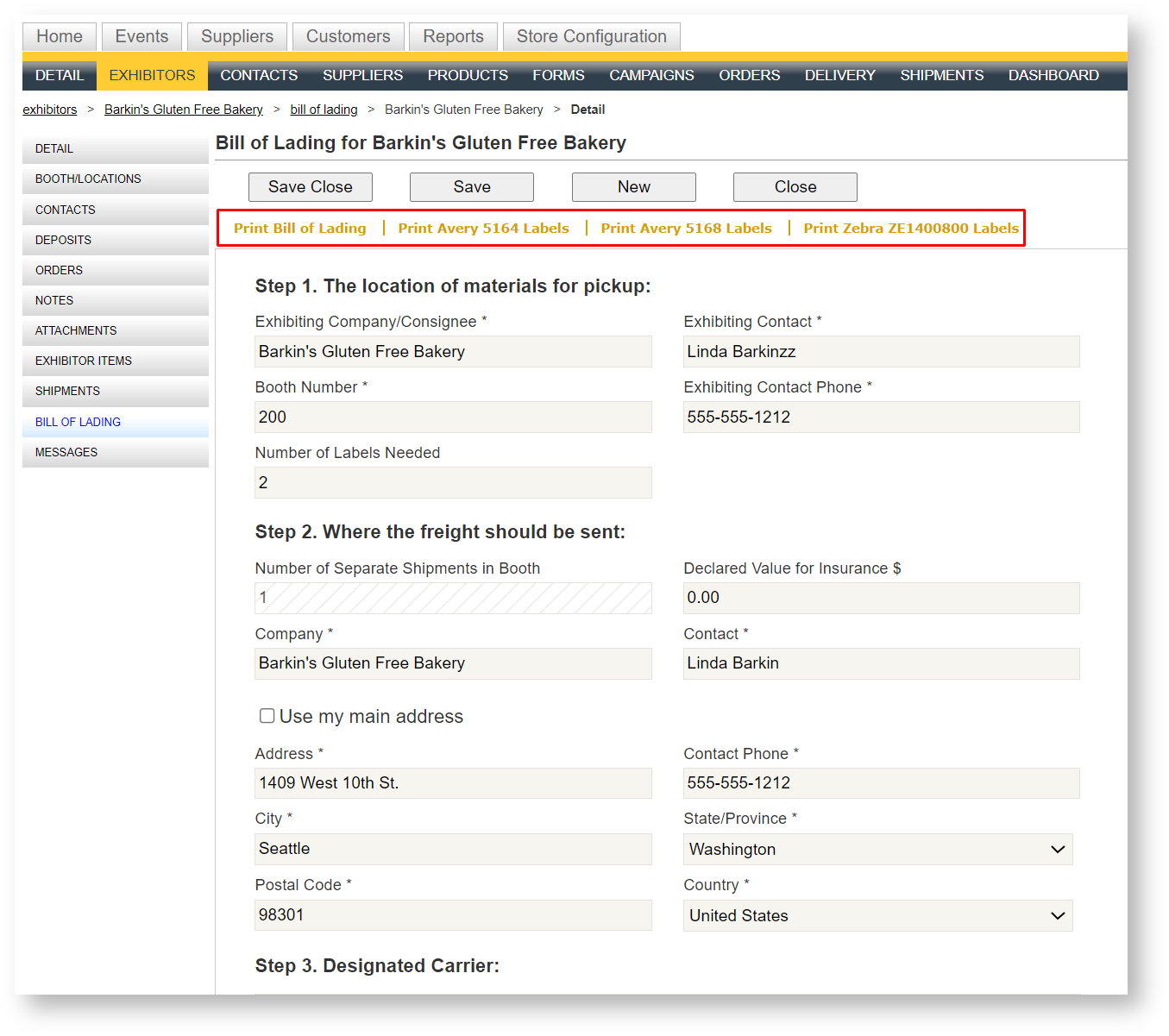The width and height of the screenshot is (1169, 1036).
Task: Open the State/Province dropdown showing Washington
Action: coord(877,849)
